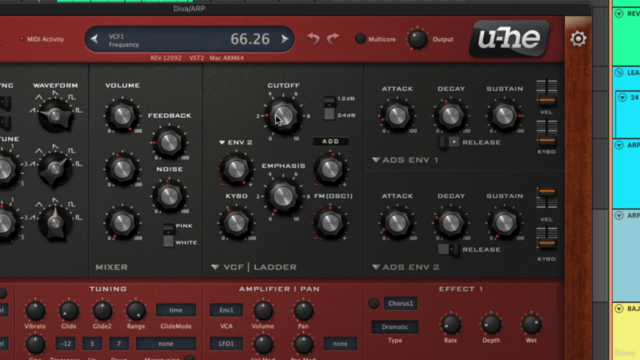Viewport: 640px width, 360px height.
Task: Click the VCF1 Frequency 66.26 value display
Action: click(x=189, y=39)
